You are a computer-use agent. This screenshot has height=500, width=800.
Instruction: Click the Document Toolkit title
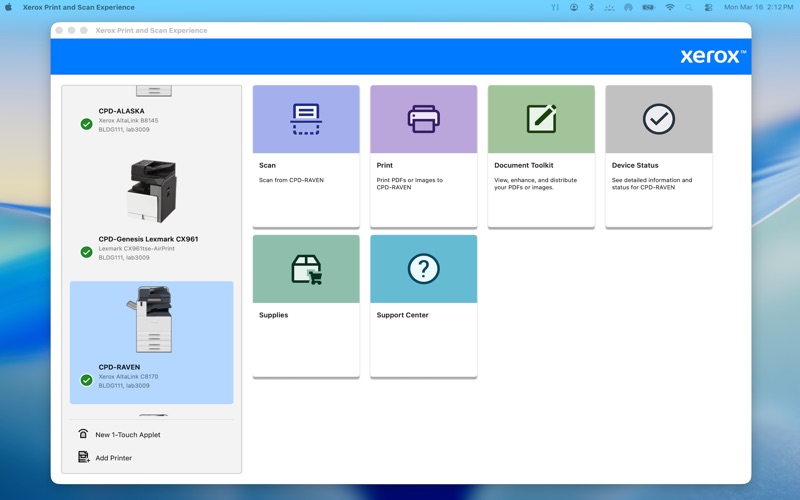pyautogui.click(x=523, y=165)
